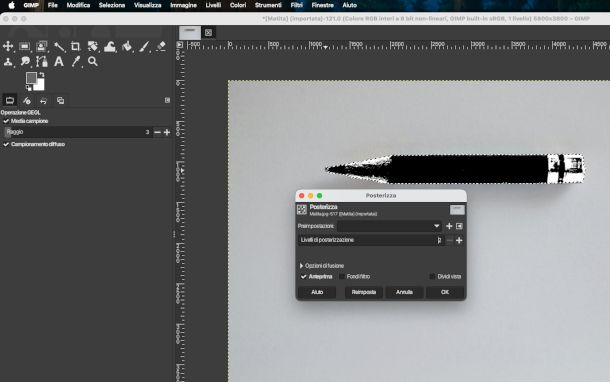Click Reimposta button to reset
Viewport: 610px width, 382px height.
[364, 292]
